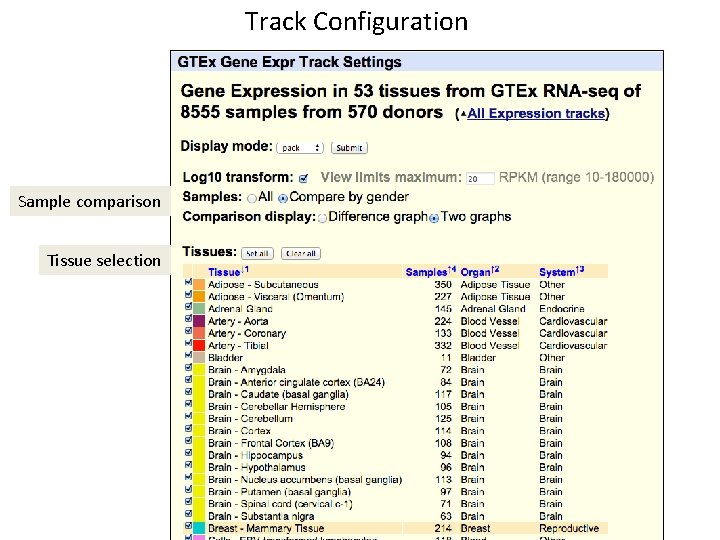Click the Adipose - Subcutaneous tissue name

(263, 285)
